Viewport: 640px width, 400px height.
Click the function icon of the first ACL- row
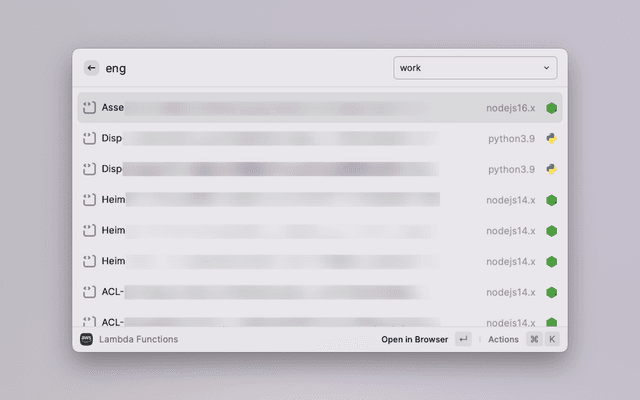88,292
